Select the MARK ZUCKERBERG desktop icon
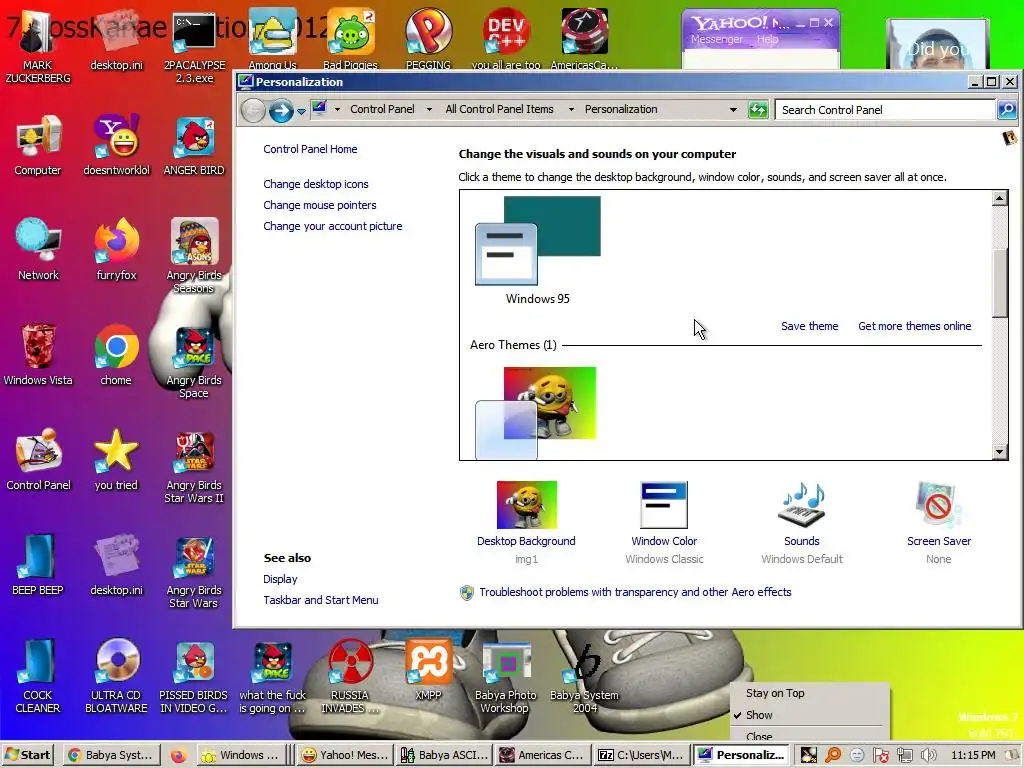 38,46
